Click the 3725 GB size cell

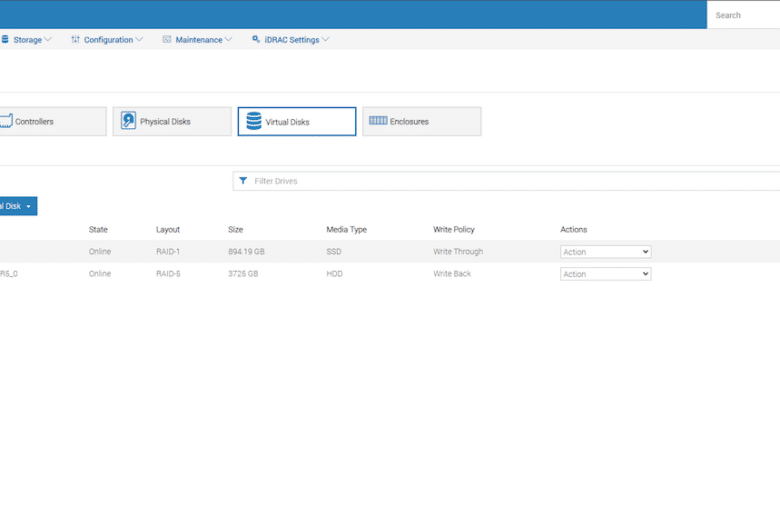click(x=243, y=274)
